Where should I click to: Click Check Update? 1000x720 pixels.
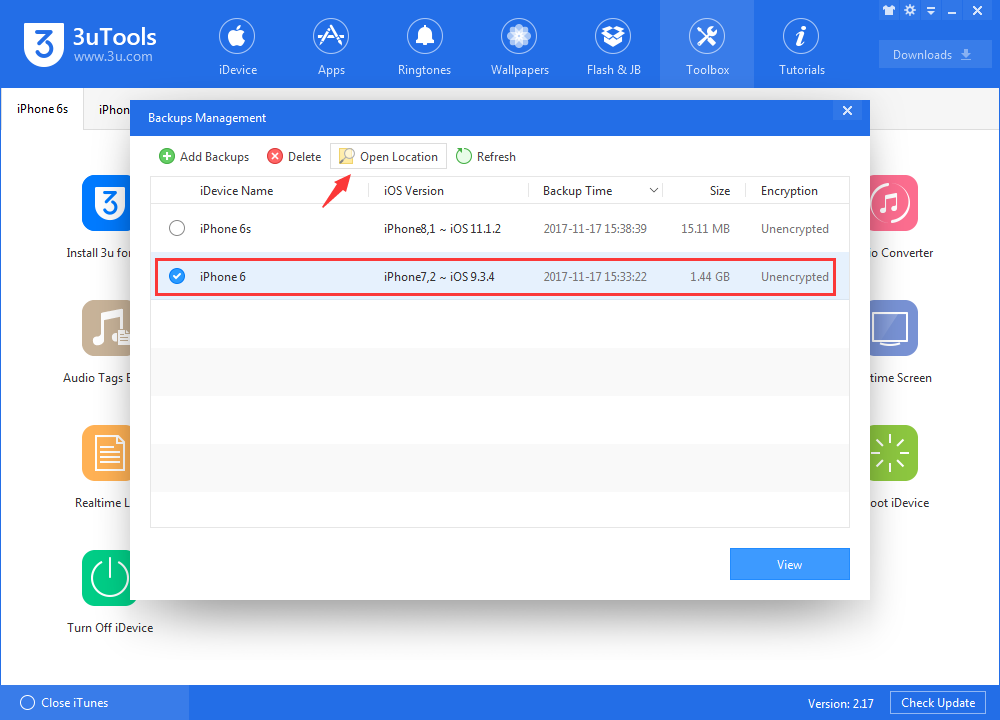pos(938,703)
